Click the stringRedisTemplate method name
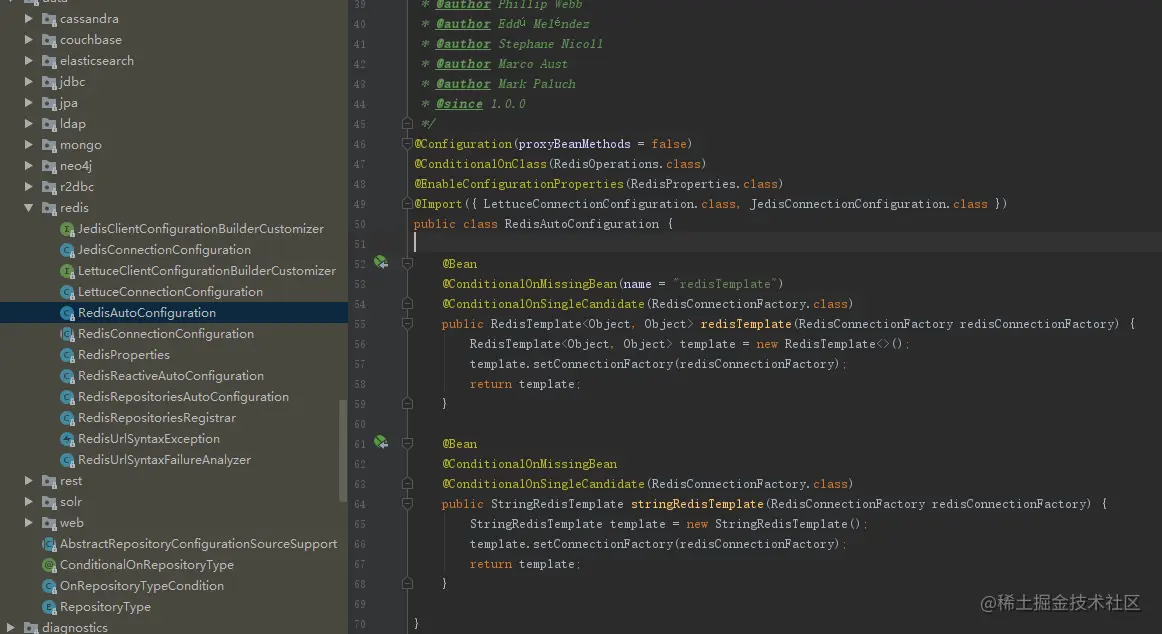1162x634 pixels. click(697, 504)
